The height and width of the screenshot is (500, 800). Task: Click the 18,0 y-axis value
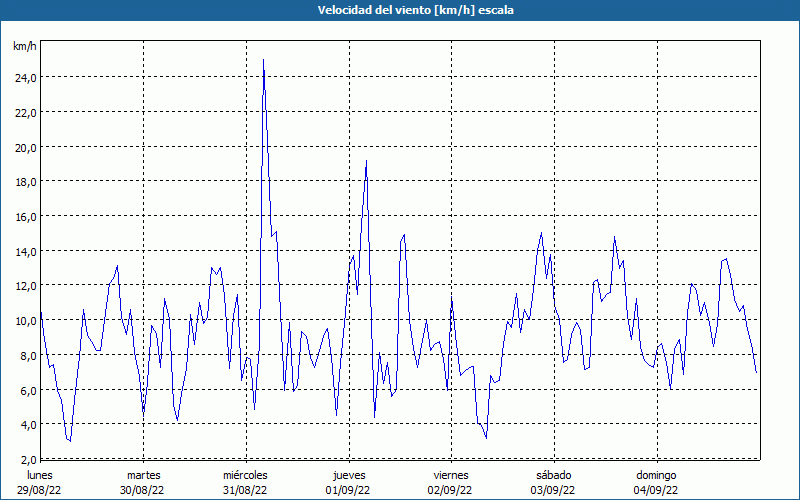click(26, 182)
